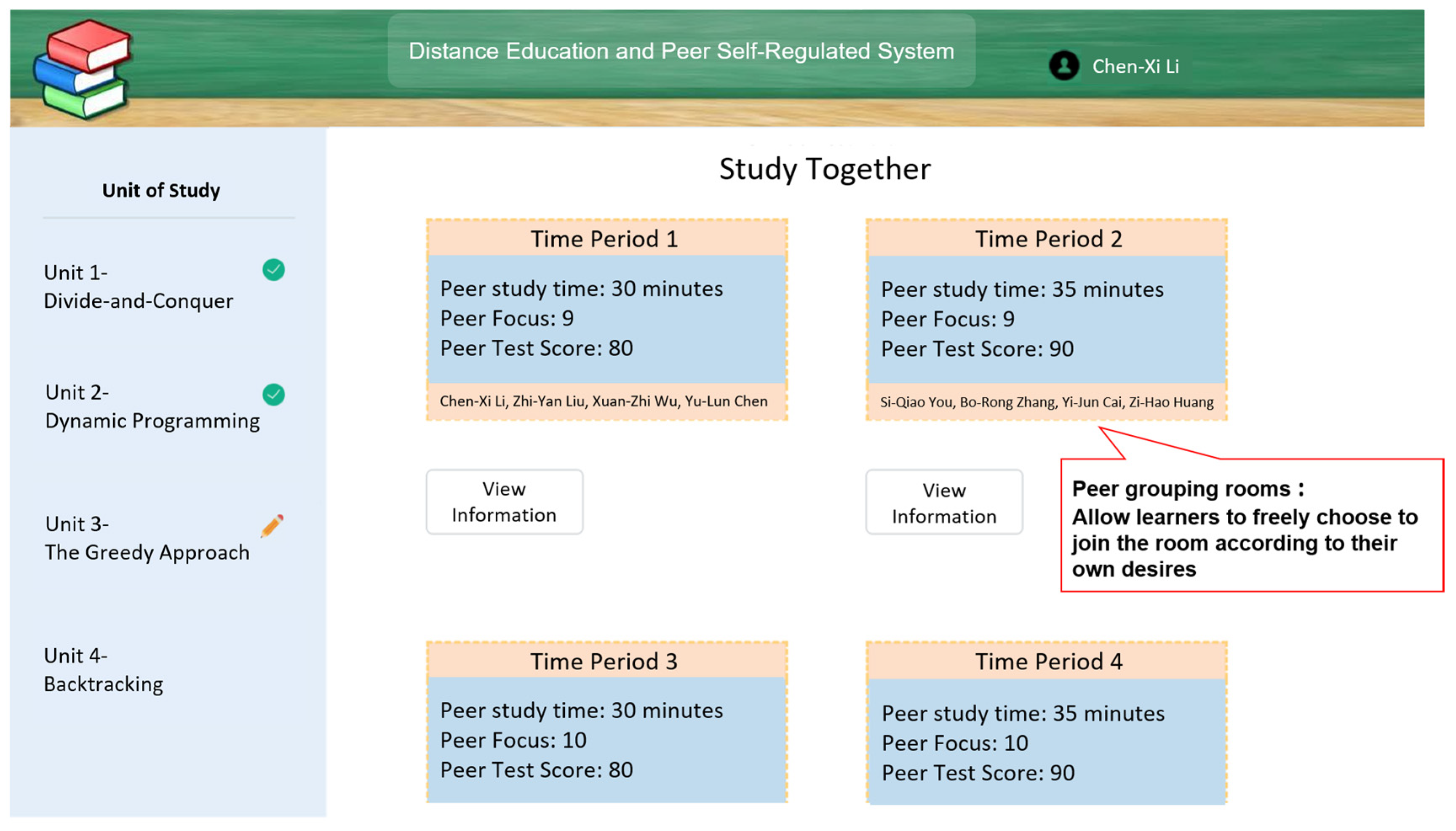Viewport: 1456px width, 831px height.
Task: Click Unit 1 green checkmark icon
Action: (273, 270)
